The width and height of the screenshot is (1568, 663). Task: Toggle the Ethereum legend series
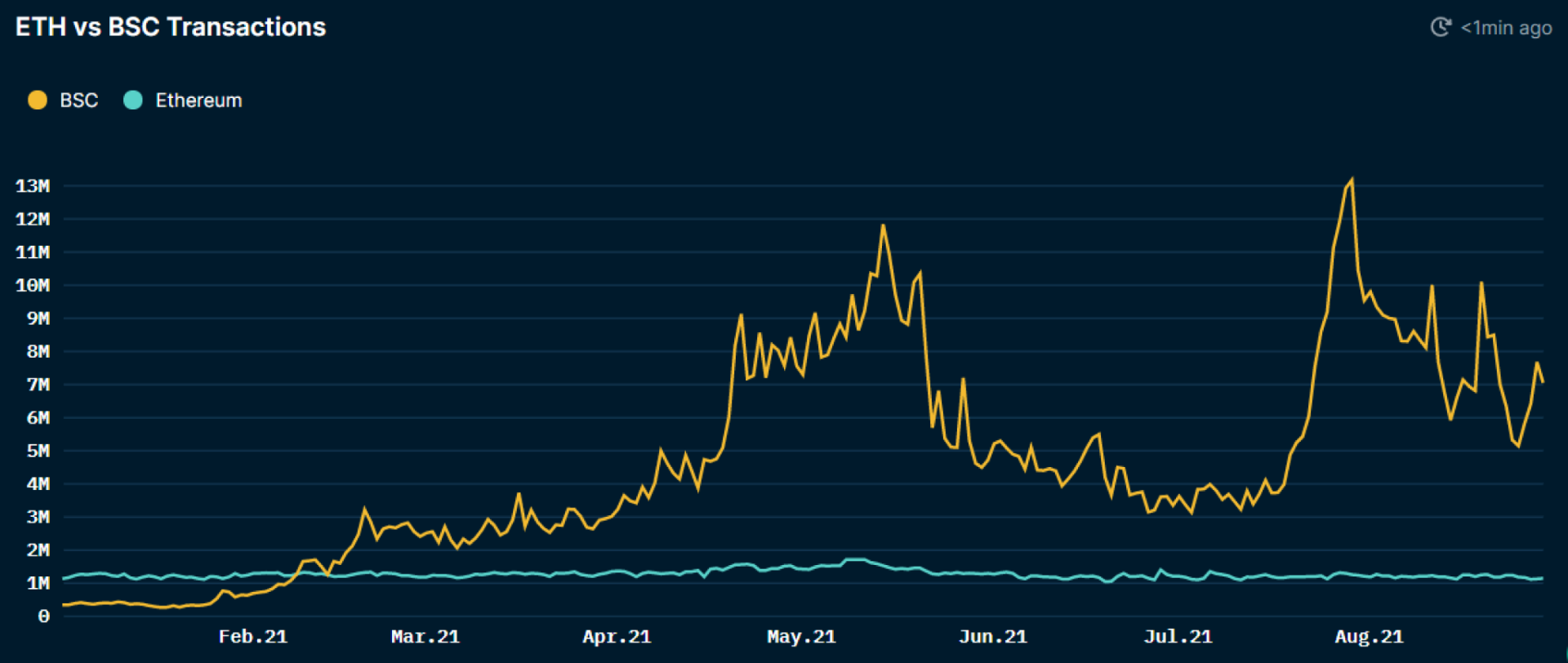pyautogui.click(x=182, y=100)
